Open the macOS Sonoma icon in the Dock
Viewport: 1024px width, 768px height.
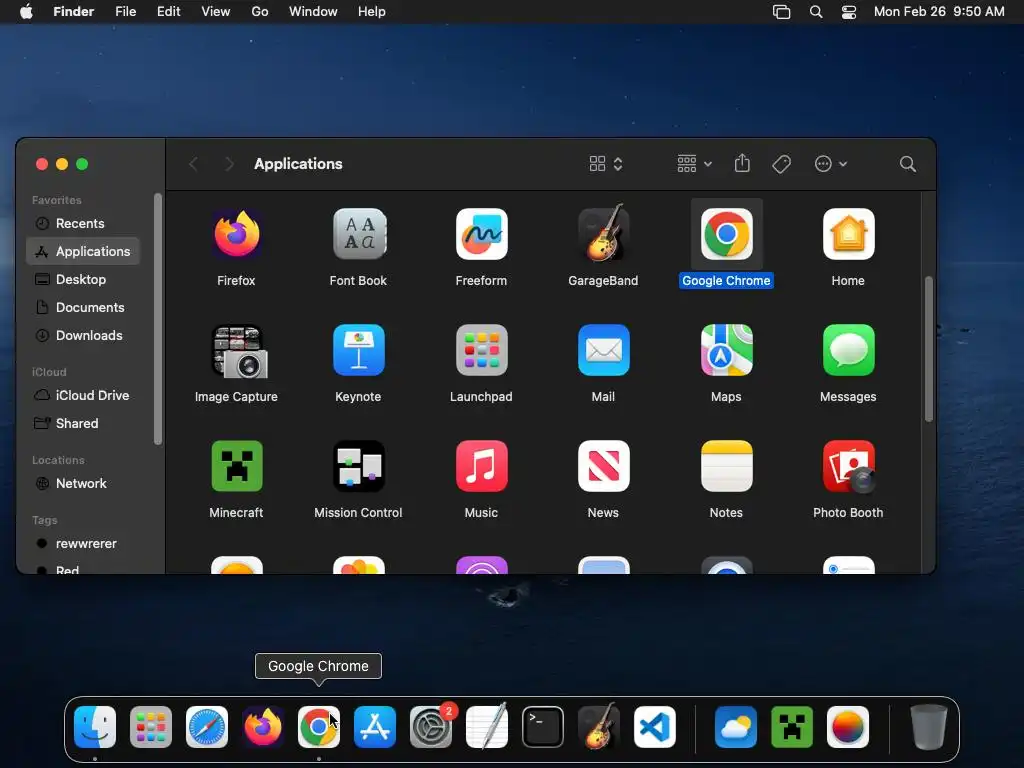(x=848, y=727)
